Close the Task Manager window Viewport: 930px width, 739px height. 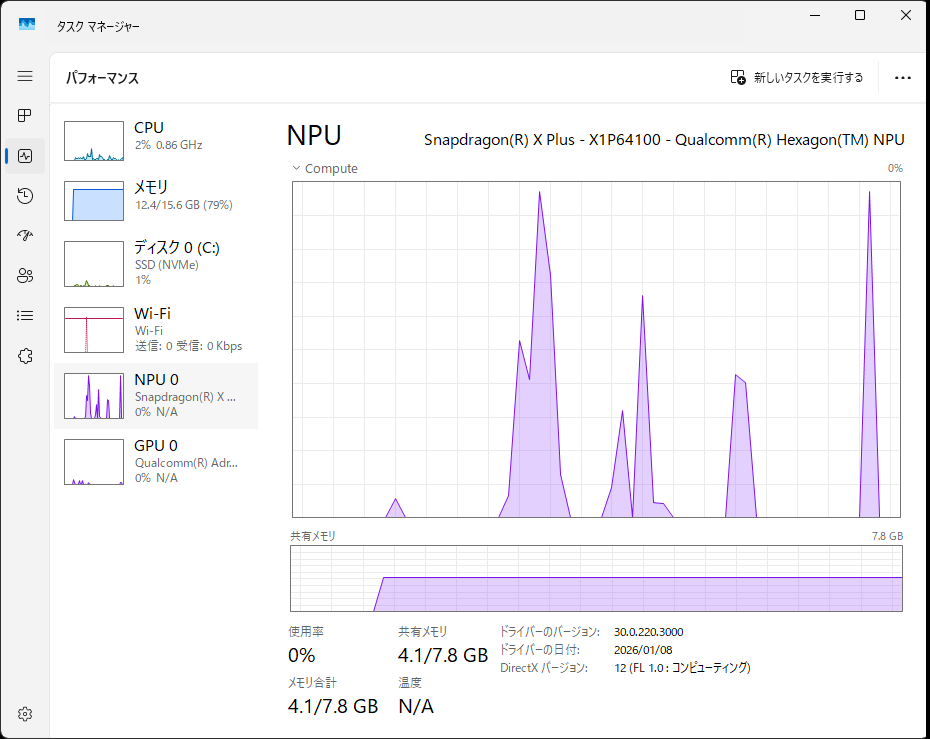(x=906, y=15)
